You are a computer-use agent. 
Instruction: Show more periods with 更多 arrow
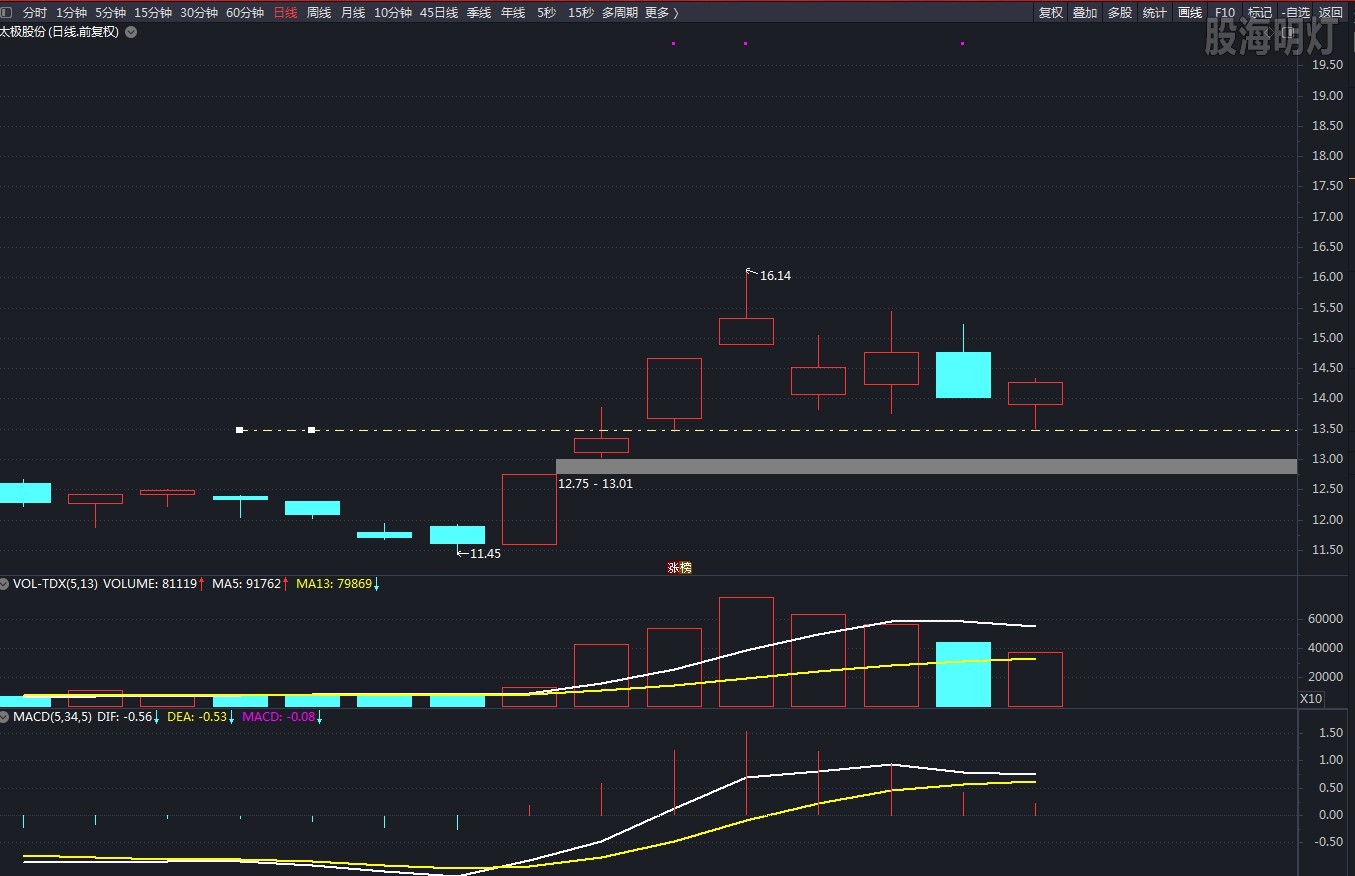coord(661,13)
